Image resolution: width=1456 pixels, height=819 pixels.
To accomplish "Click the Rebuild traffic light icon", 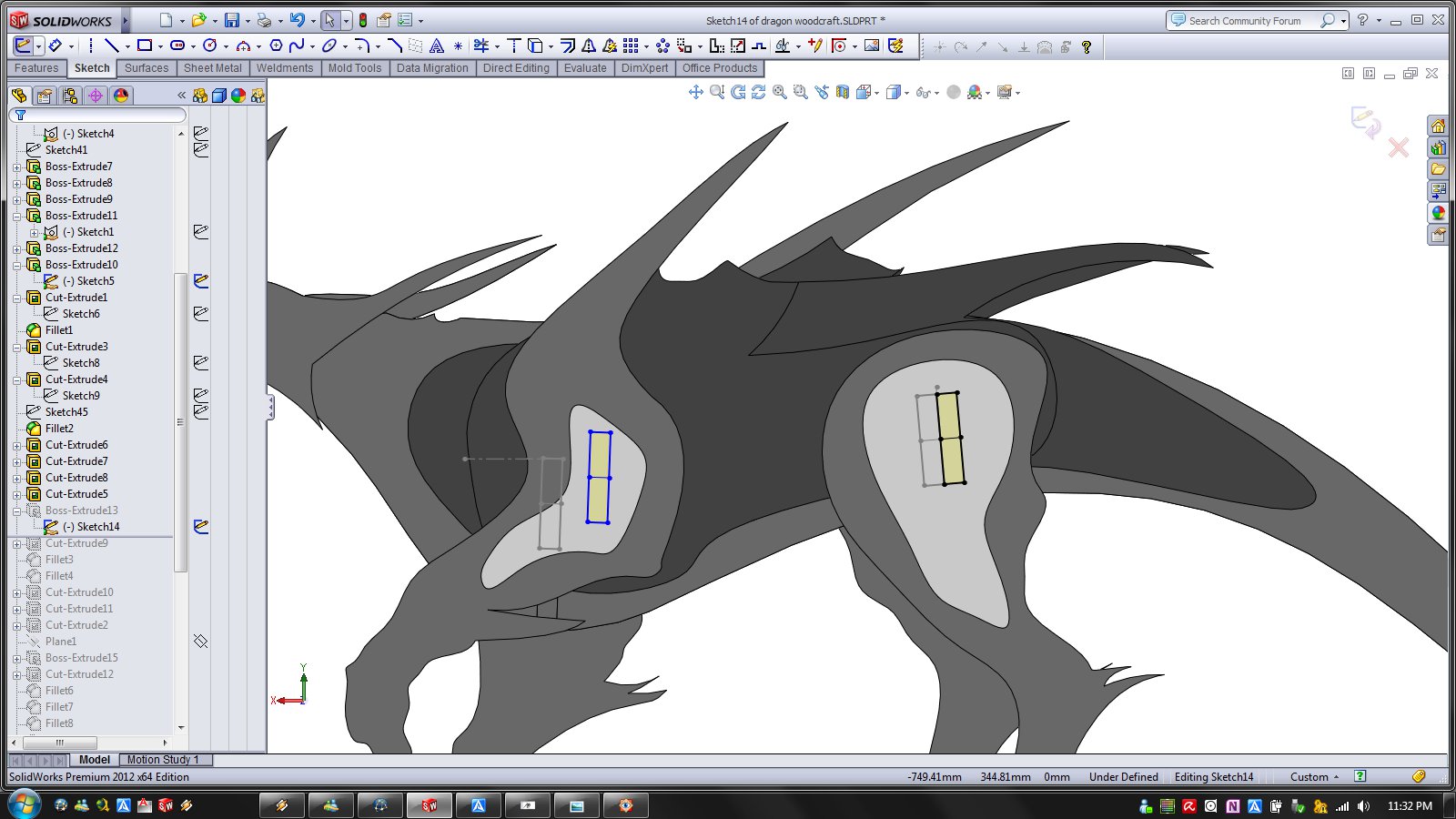I will point(363,20).
